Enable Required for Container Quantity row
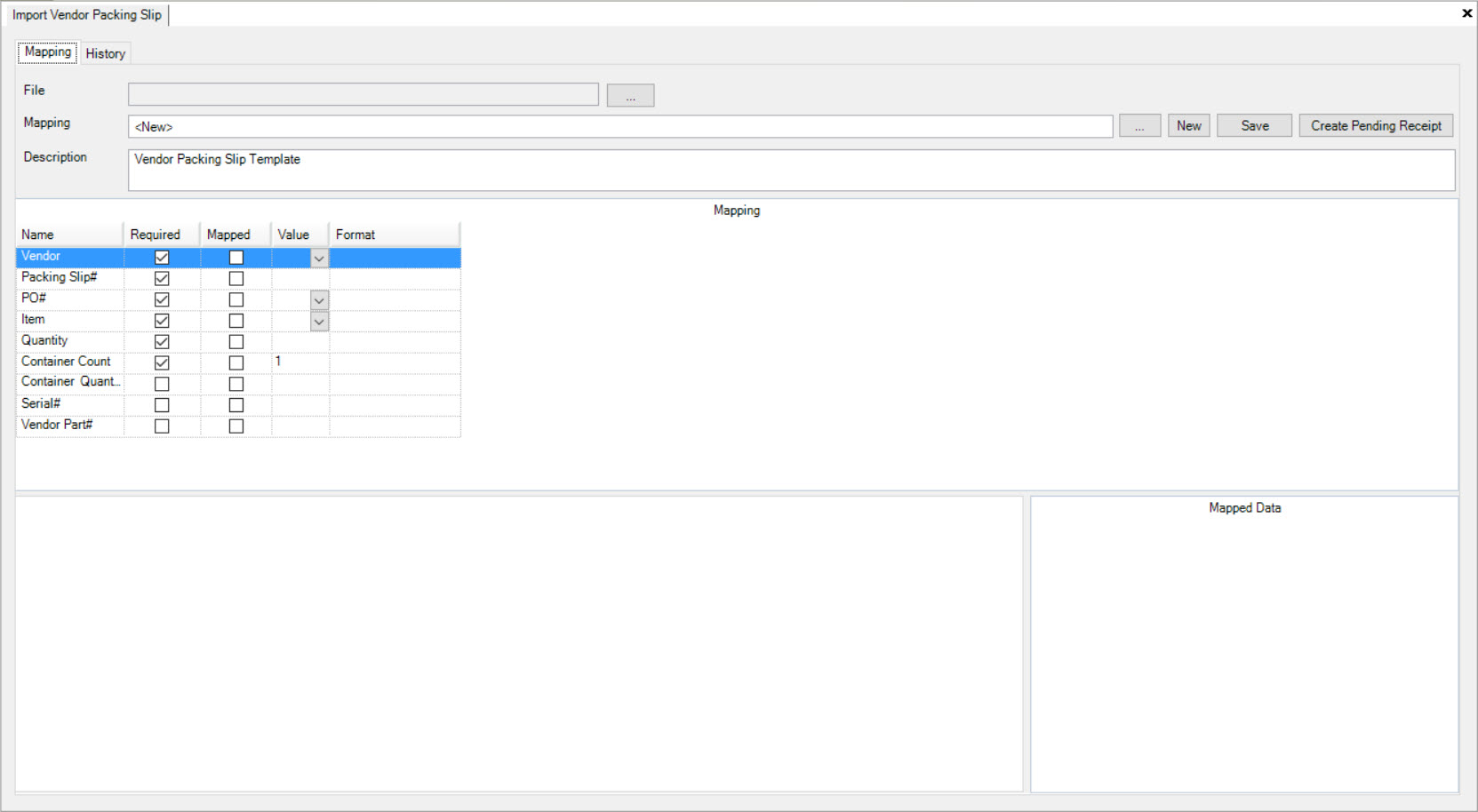Viewport: 1478px width, 812px height. coord(162,384)
